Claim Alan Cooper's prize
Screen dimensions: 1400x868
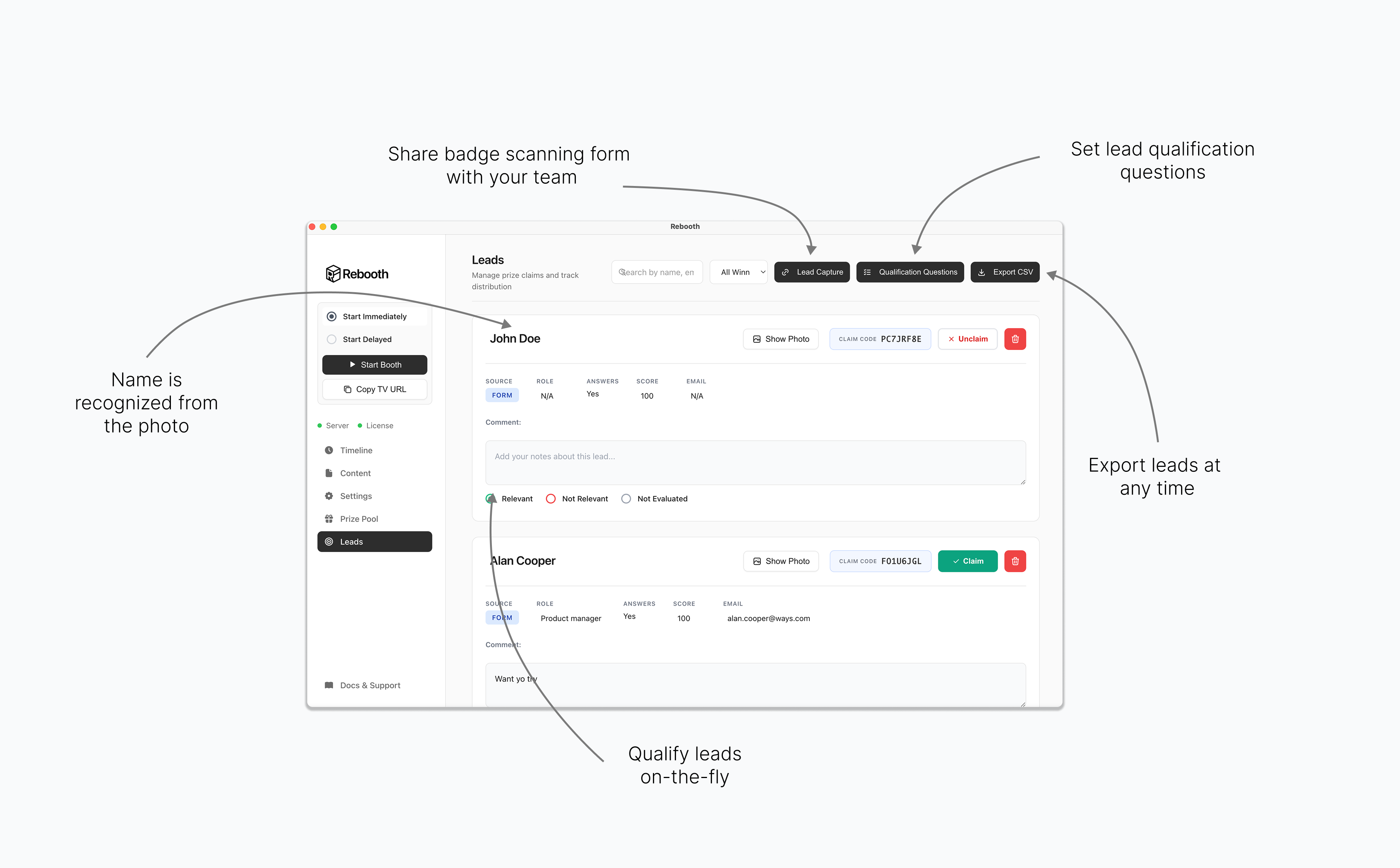click(x=967, y=561)
